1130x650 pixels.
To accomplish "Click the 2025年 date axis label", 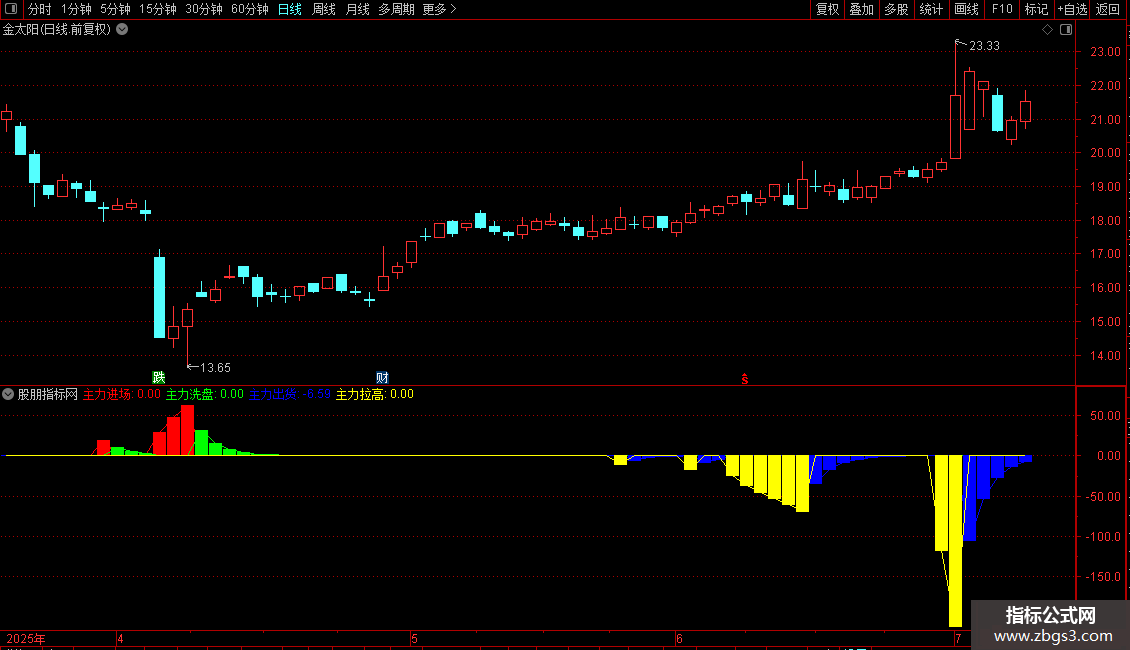I will [x=26, y=638].
